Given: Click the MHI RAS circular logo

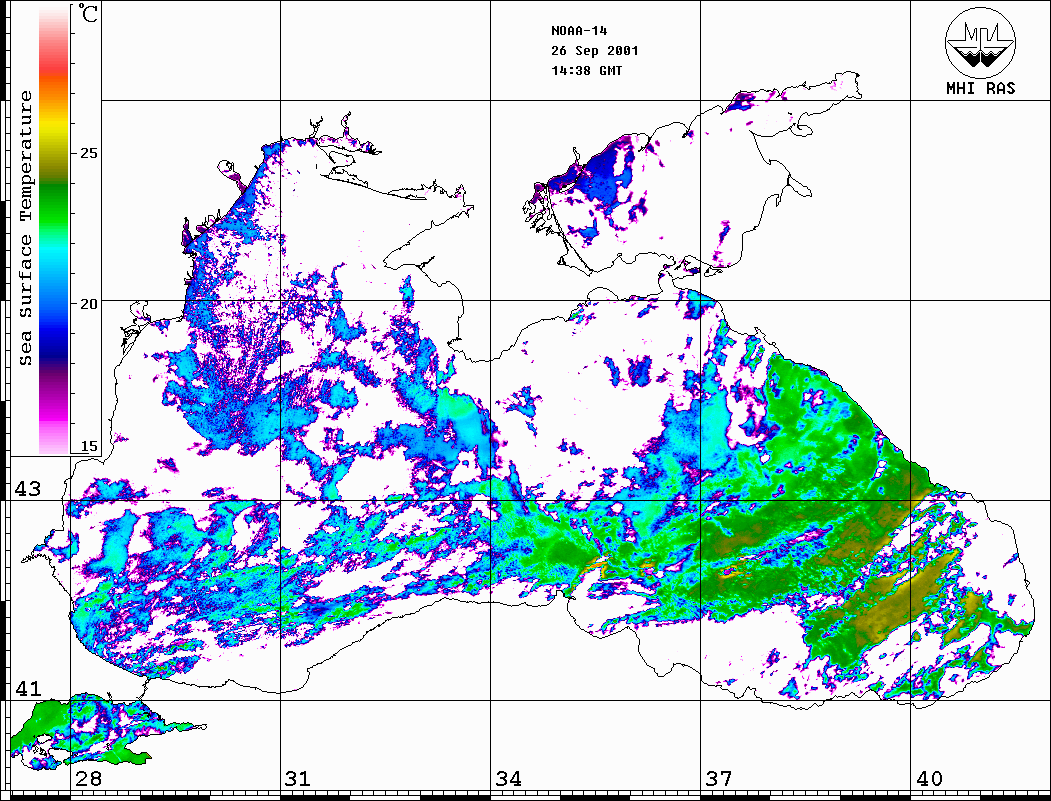Looking at the screenshot, I should click(980, 42).
